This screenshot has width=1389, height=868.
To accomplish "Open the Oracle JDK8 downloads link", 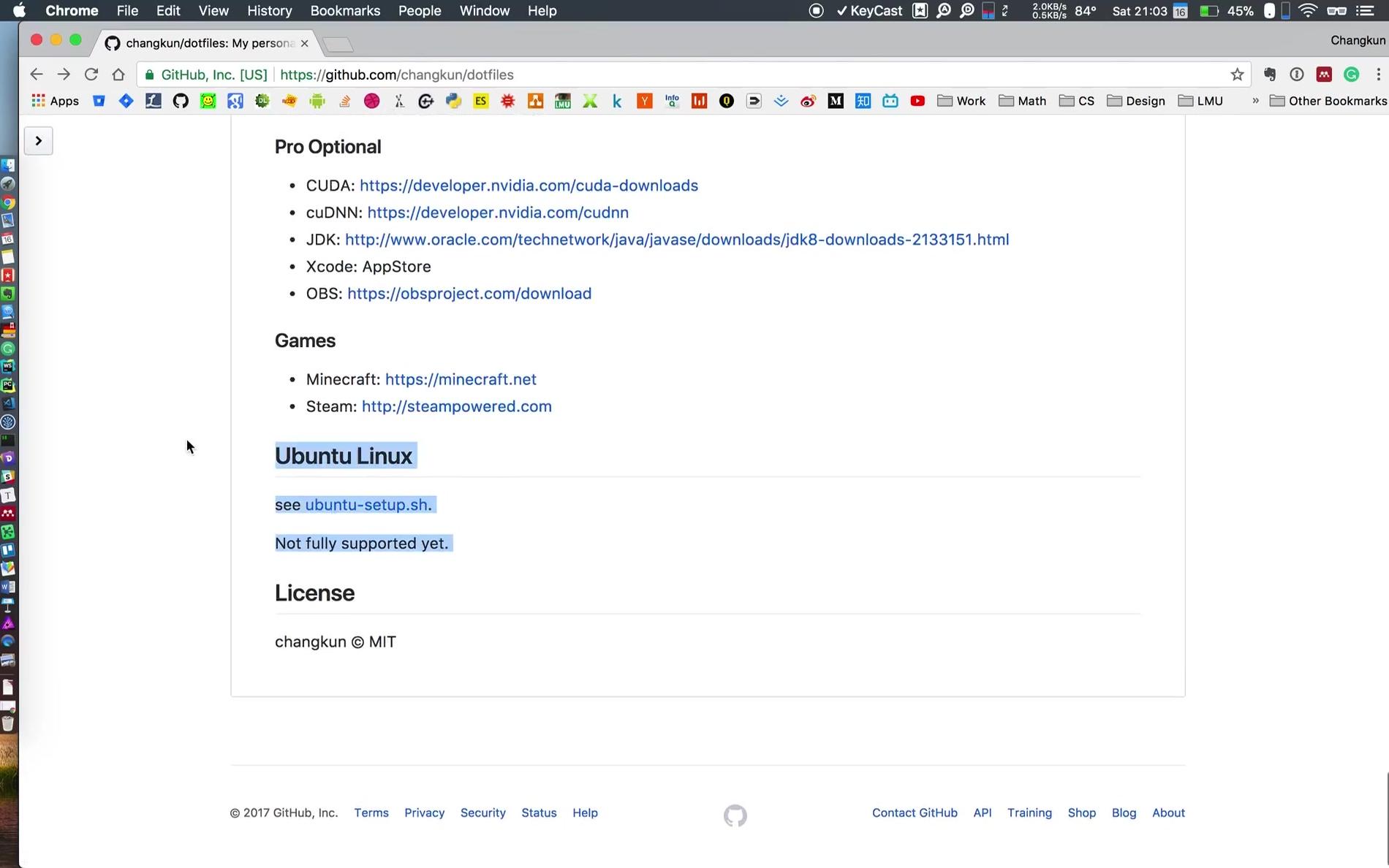I will (677, 240).
